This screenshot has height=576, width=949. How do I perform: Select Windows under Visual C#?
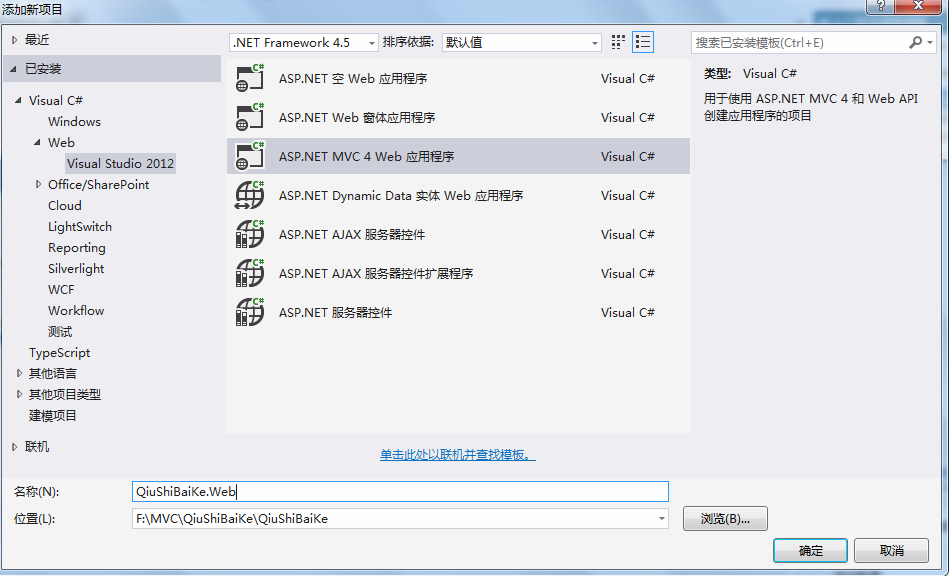[x=74, y=122]
